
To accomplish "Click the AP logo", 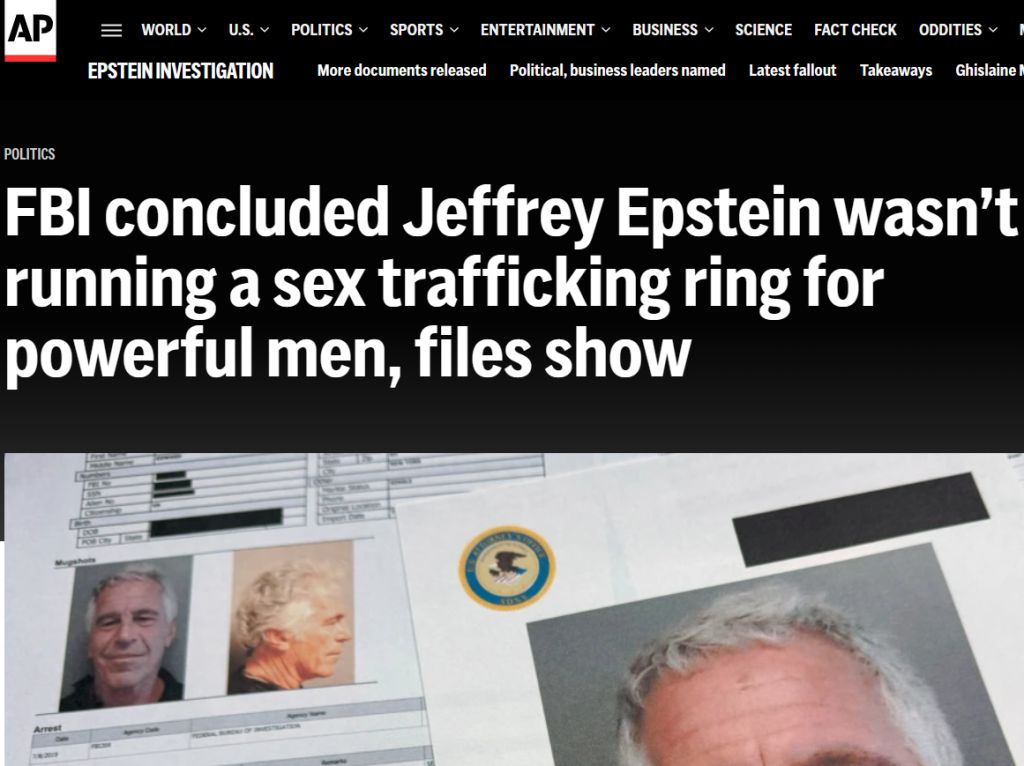I will 30,31.
